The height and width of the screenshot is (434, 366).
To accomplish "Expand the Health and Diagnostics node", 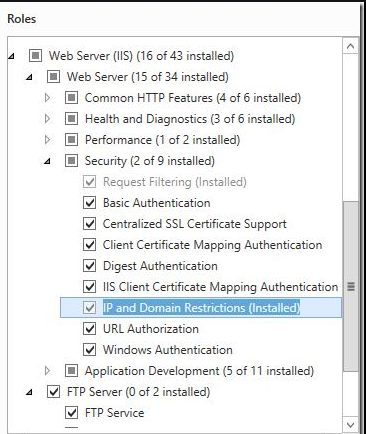I will tap(48, 119).
